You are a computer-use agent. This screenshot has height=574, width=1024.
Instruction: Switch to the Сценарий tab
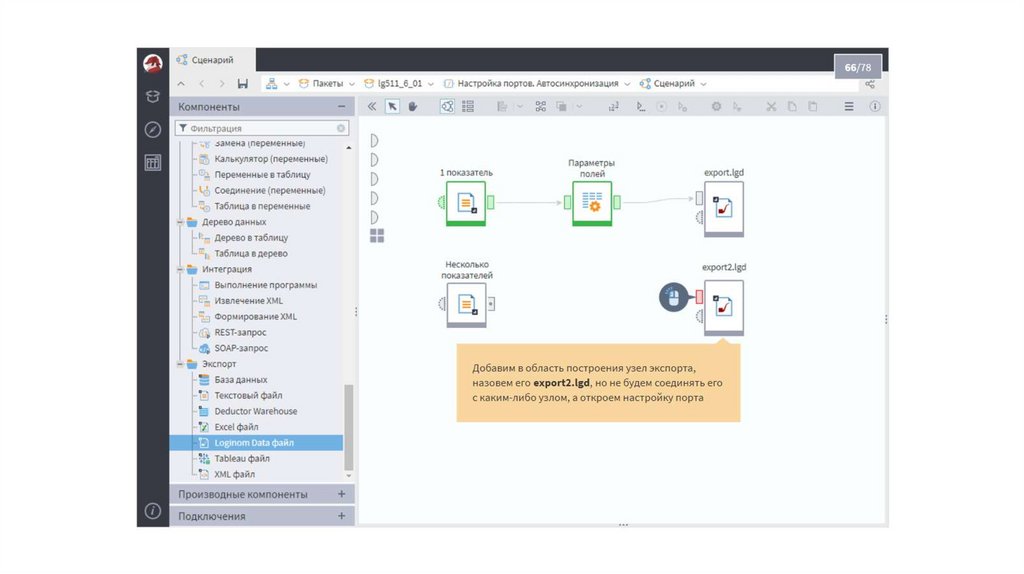tap(212, 60)
